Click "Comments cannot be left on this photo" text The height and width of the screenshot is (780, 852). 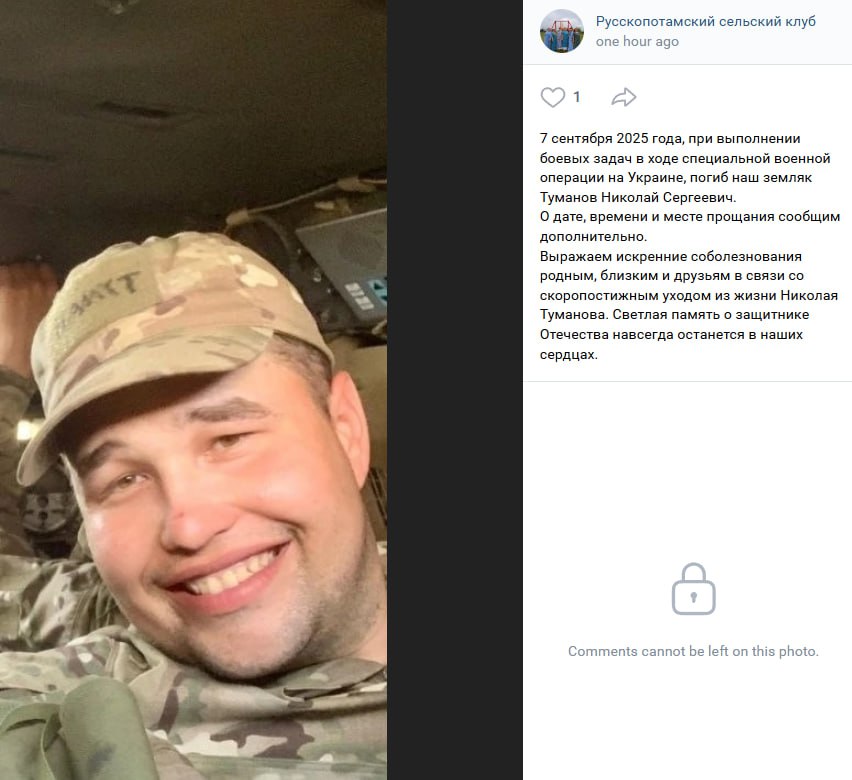pyautogui.click(x=693, y=651)
